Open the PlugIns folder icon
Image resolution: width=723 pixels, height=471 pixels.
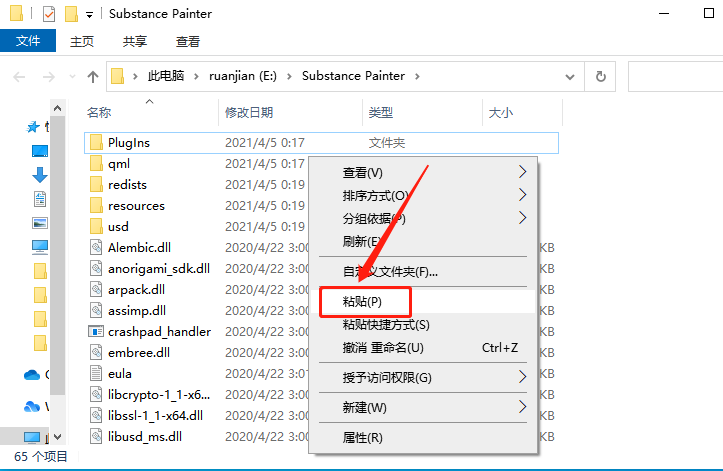point(96,143)
